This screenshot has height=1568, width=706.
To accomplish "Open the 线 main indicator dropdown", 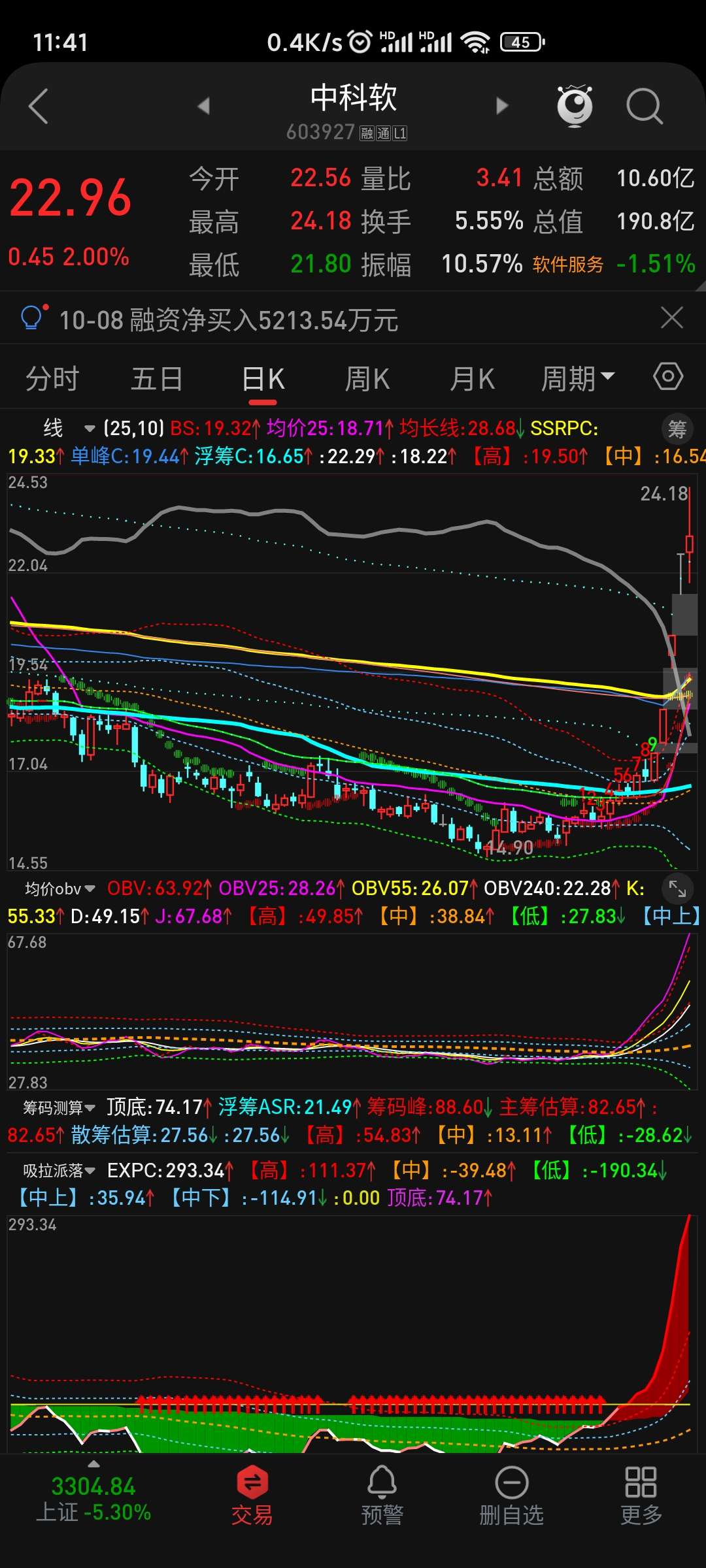I will [68, 429].
